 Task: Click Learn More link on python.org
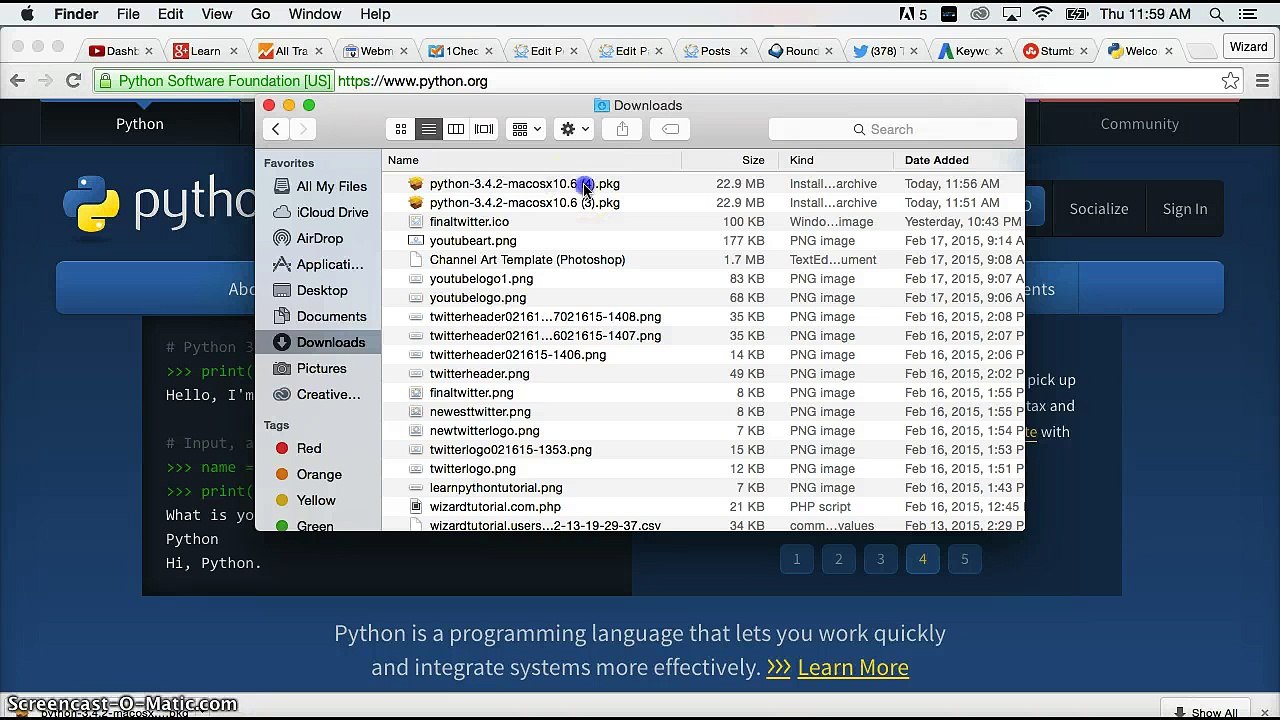click(853, 667)
